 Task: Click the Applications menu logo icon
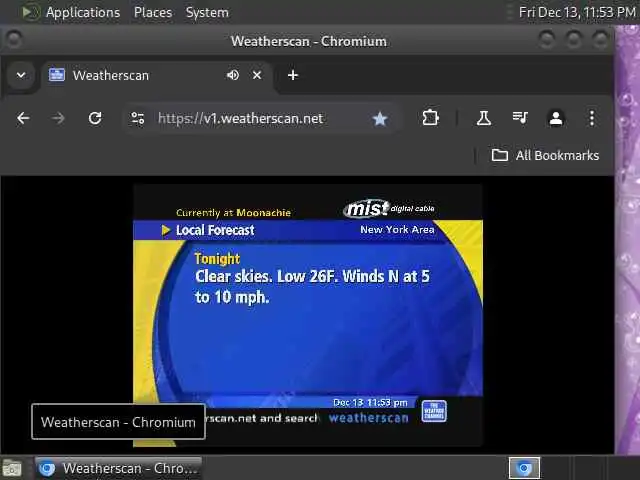[x=31, y=12]
